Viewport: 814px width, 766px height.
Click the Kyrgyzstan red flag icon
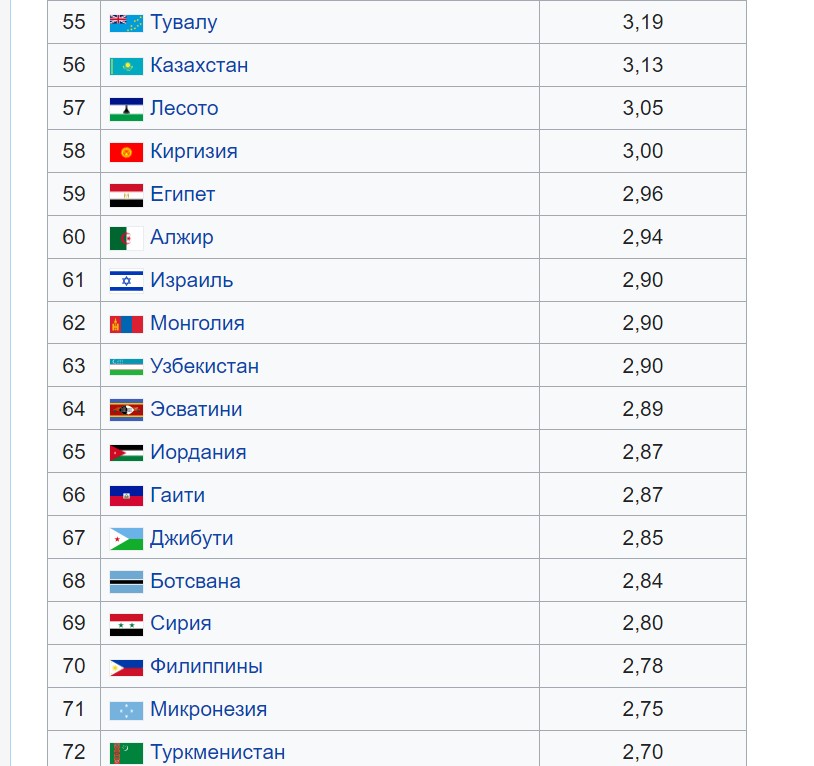(x=126, y=152)
